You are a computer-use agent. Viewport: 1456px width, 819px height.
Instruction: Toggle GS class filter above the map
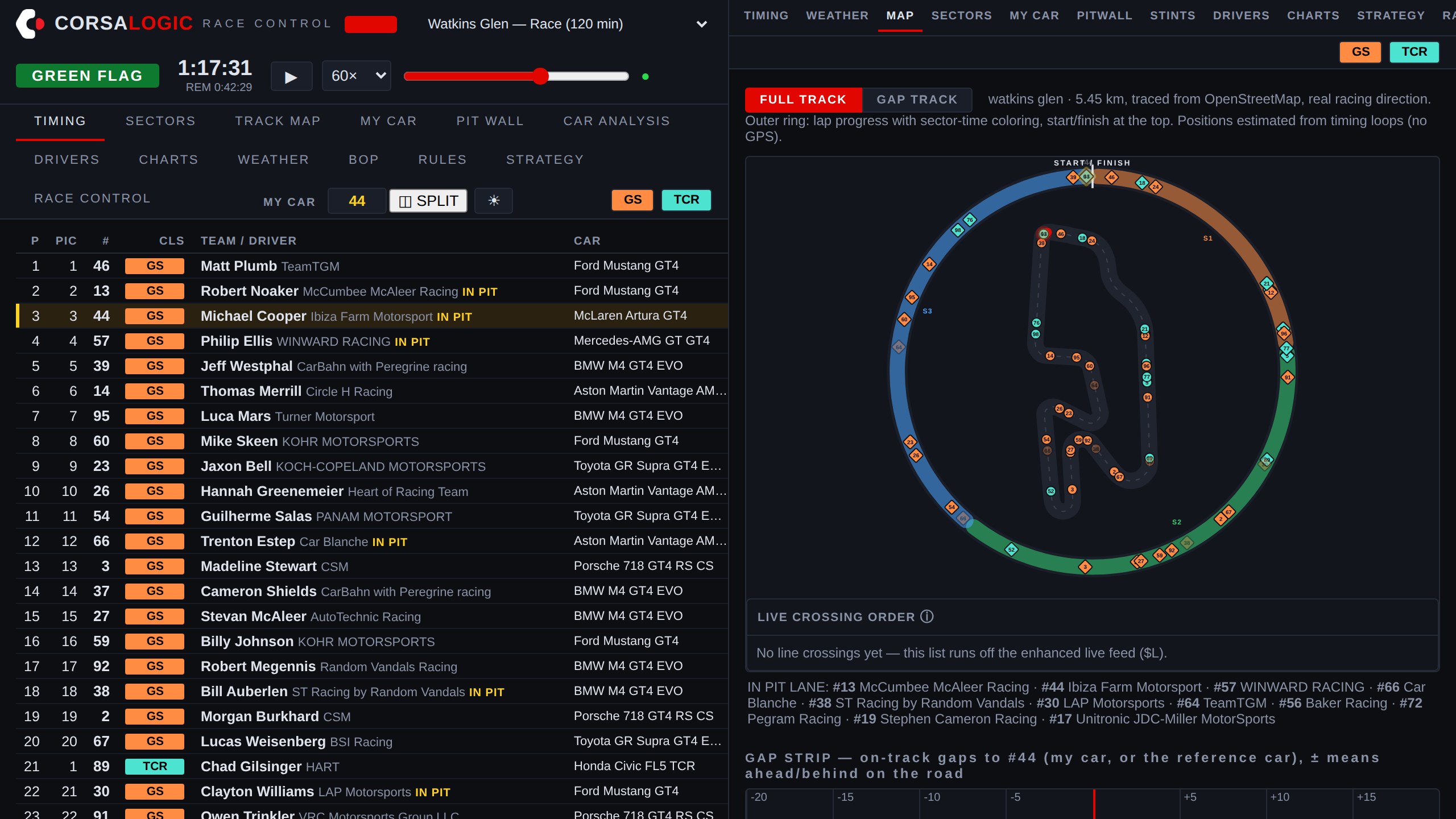click(x=1360, y=52)
